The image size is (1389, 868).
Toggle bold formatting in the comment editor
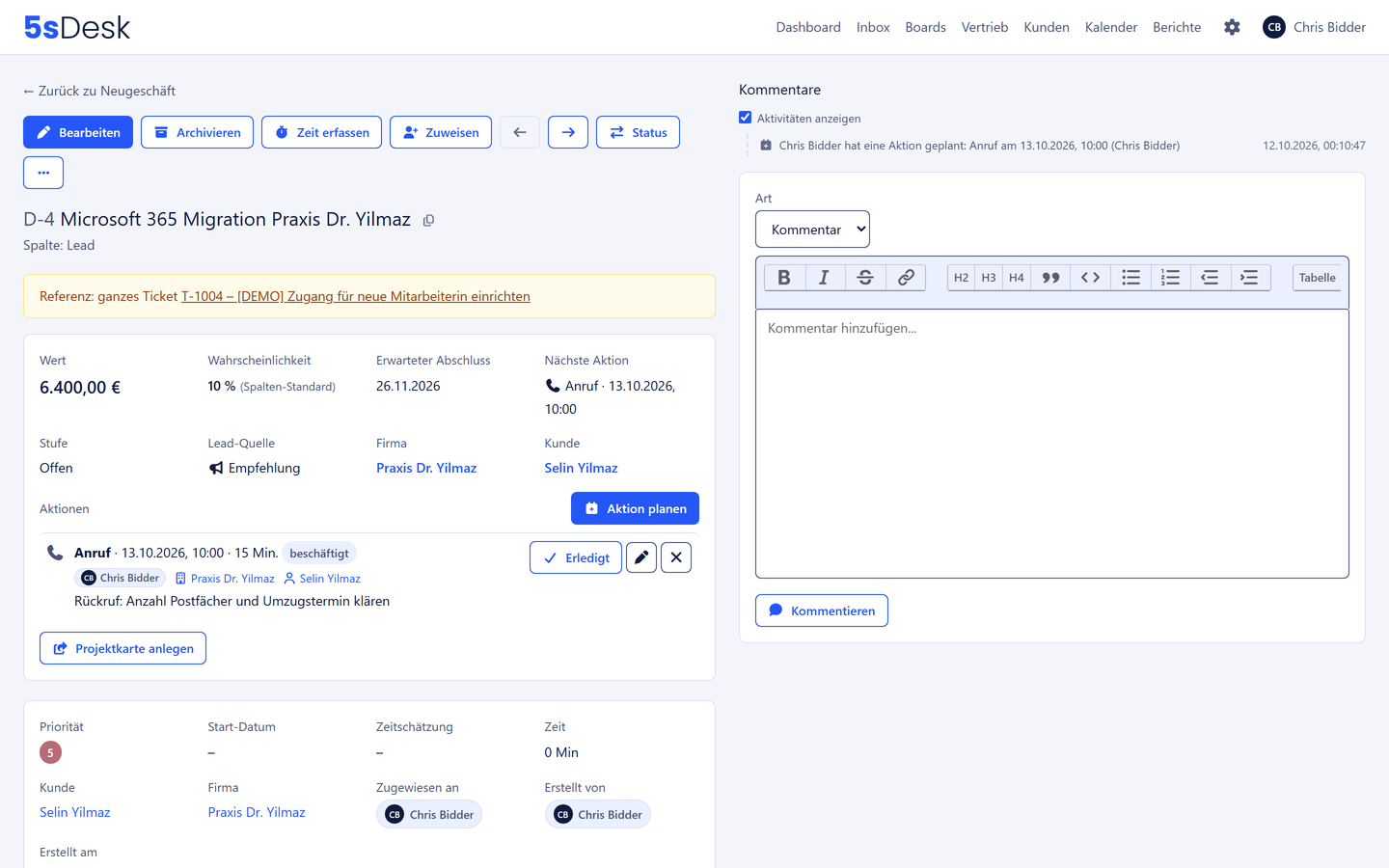click(784, 278)
